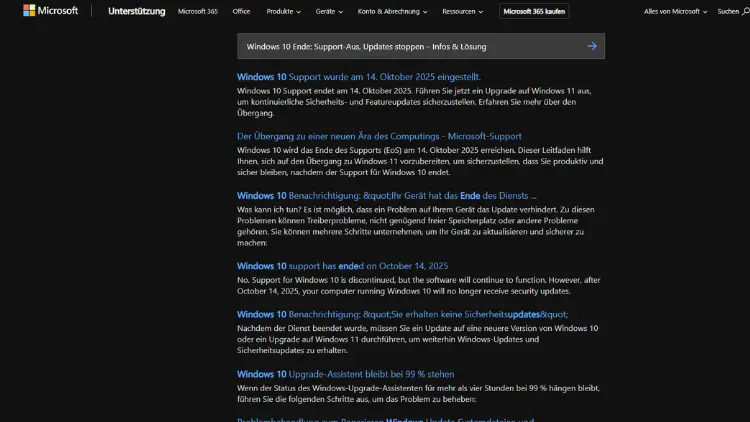This screenshot has width=750, height=422.
Task: Open the Office nav item
Action: click(x=241, y=11)
